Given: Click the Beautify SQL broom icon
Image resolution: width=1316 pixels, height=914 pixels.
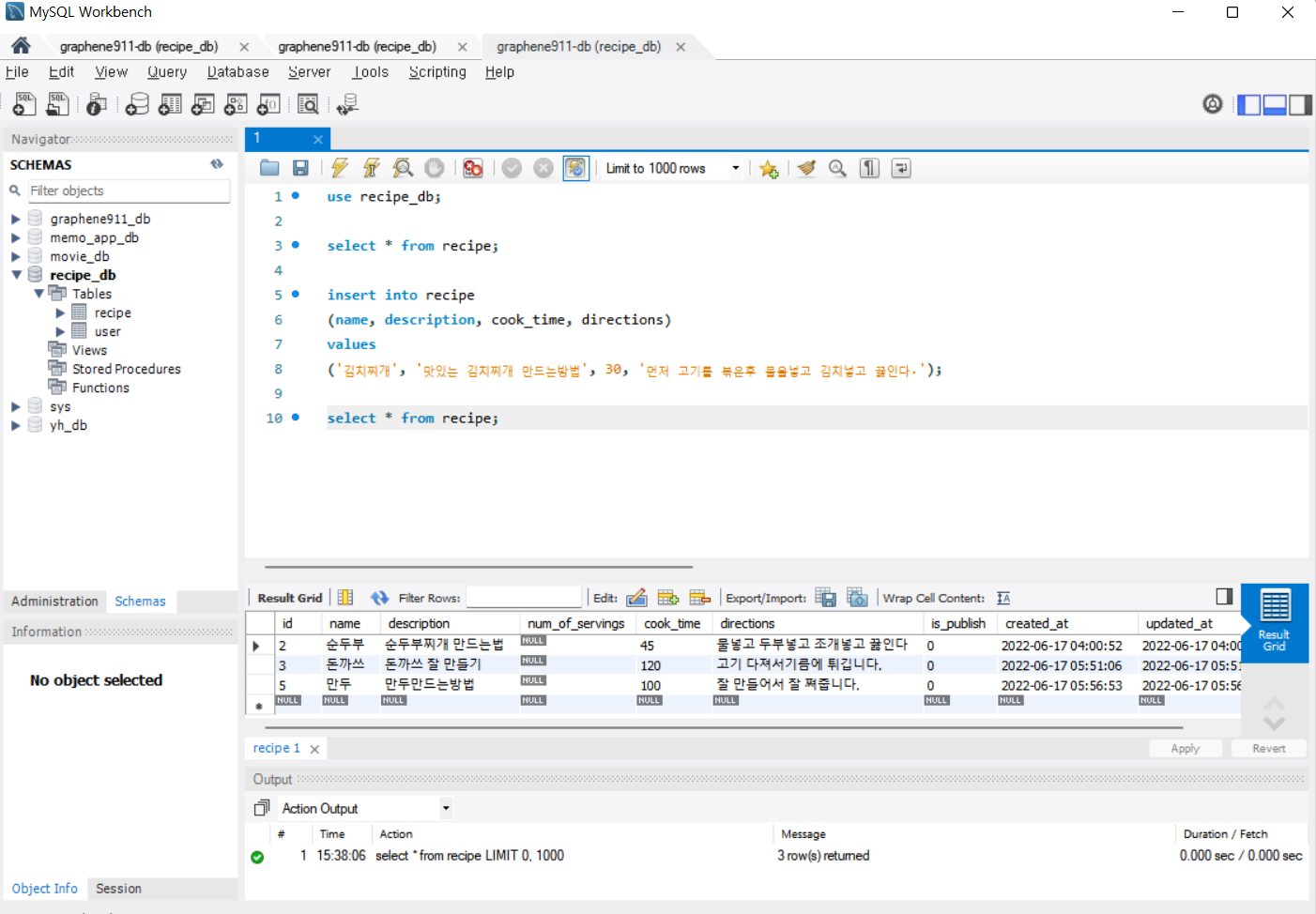Looking at the screenshot, I should tap(806, 167).
